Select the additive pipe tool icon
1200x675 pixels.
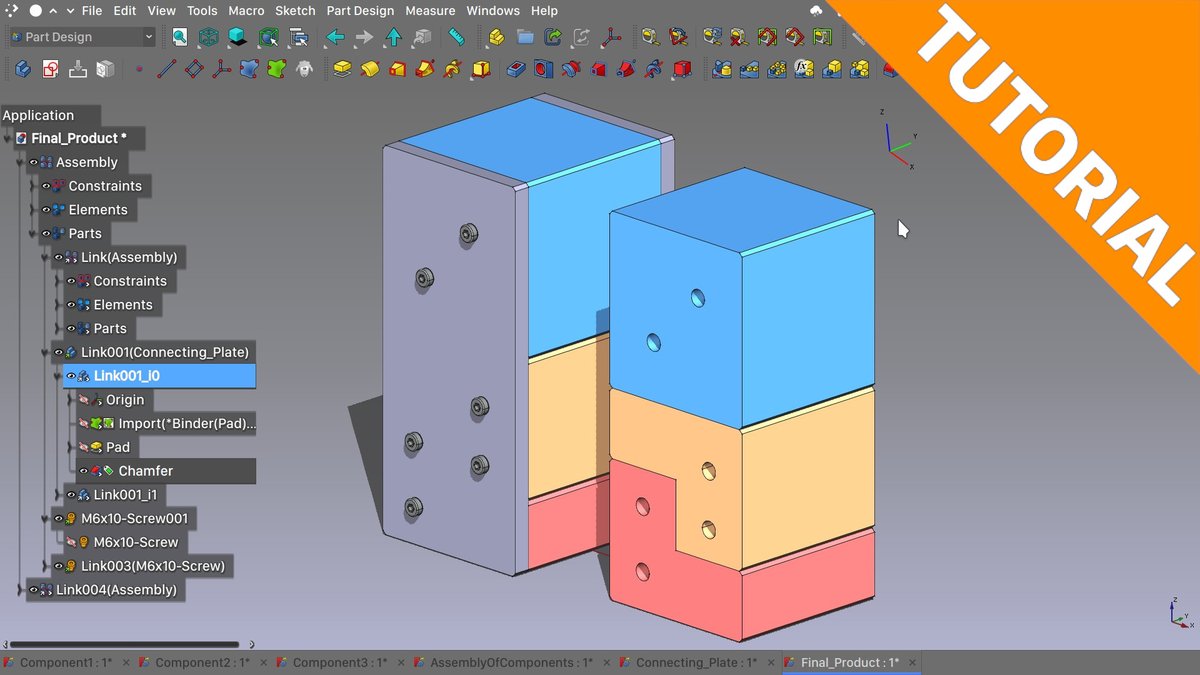(x=425, y=69)
